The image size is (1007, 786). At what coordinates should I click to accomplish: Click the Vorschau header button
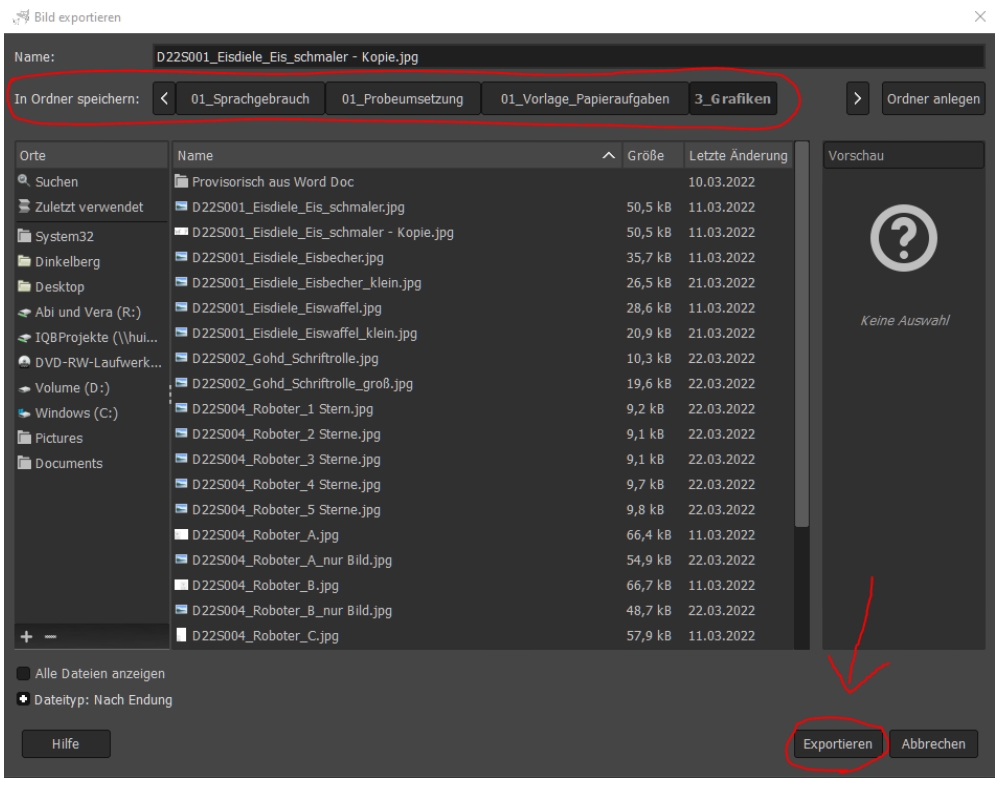click(x=903, y=155)
